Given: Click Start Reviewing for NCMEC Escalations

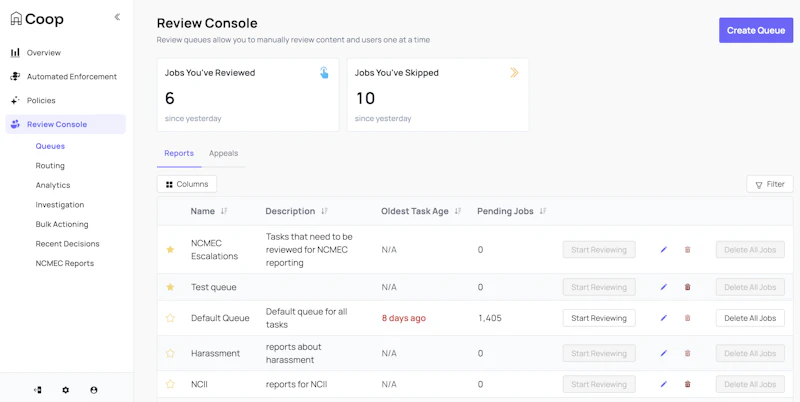Looking at the screenshot, I should (x=599, y=249).
